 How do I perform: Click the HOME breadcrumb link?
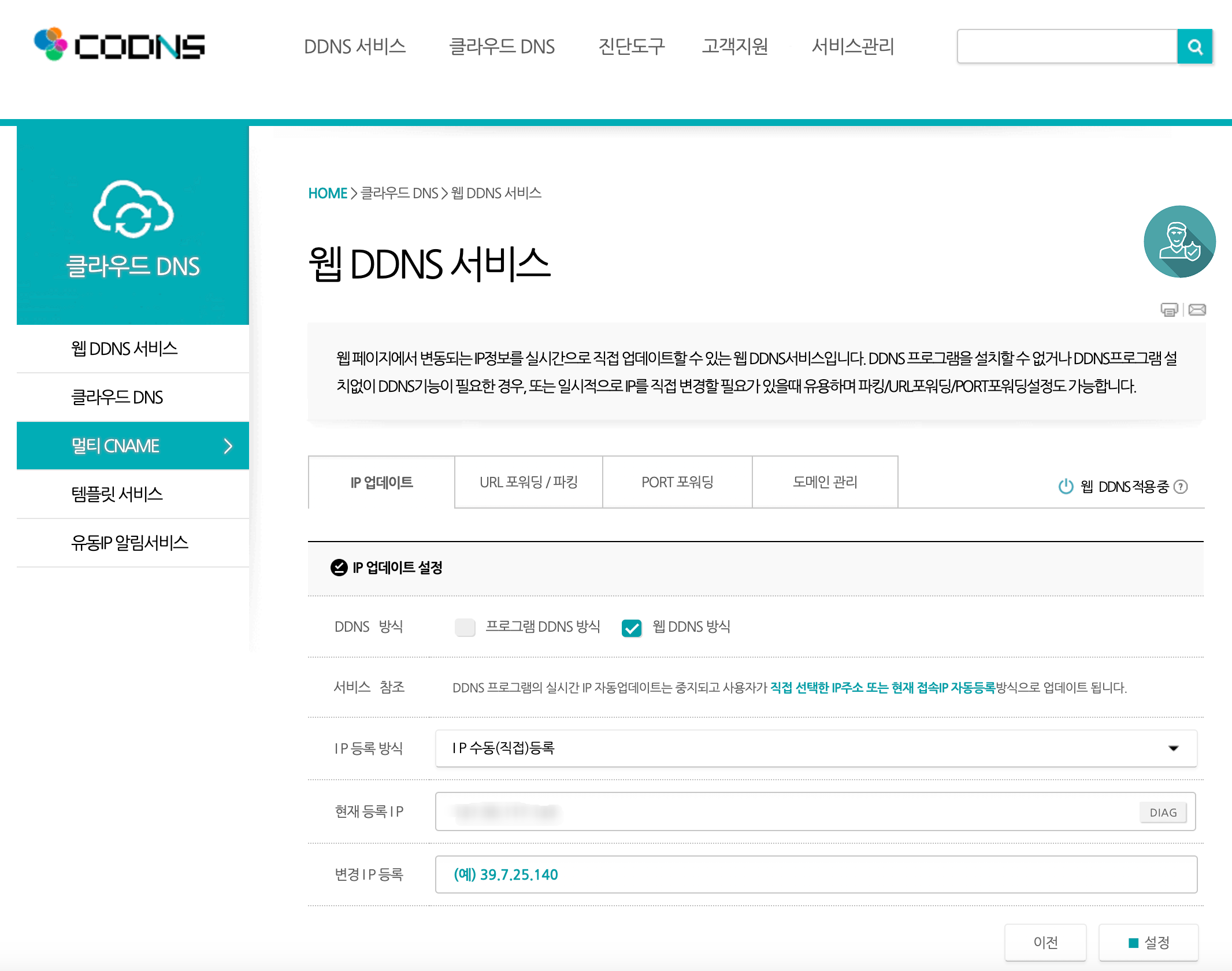[x=327, y=193]
